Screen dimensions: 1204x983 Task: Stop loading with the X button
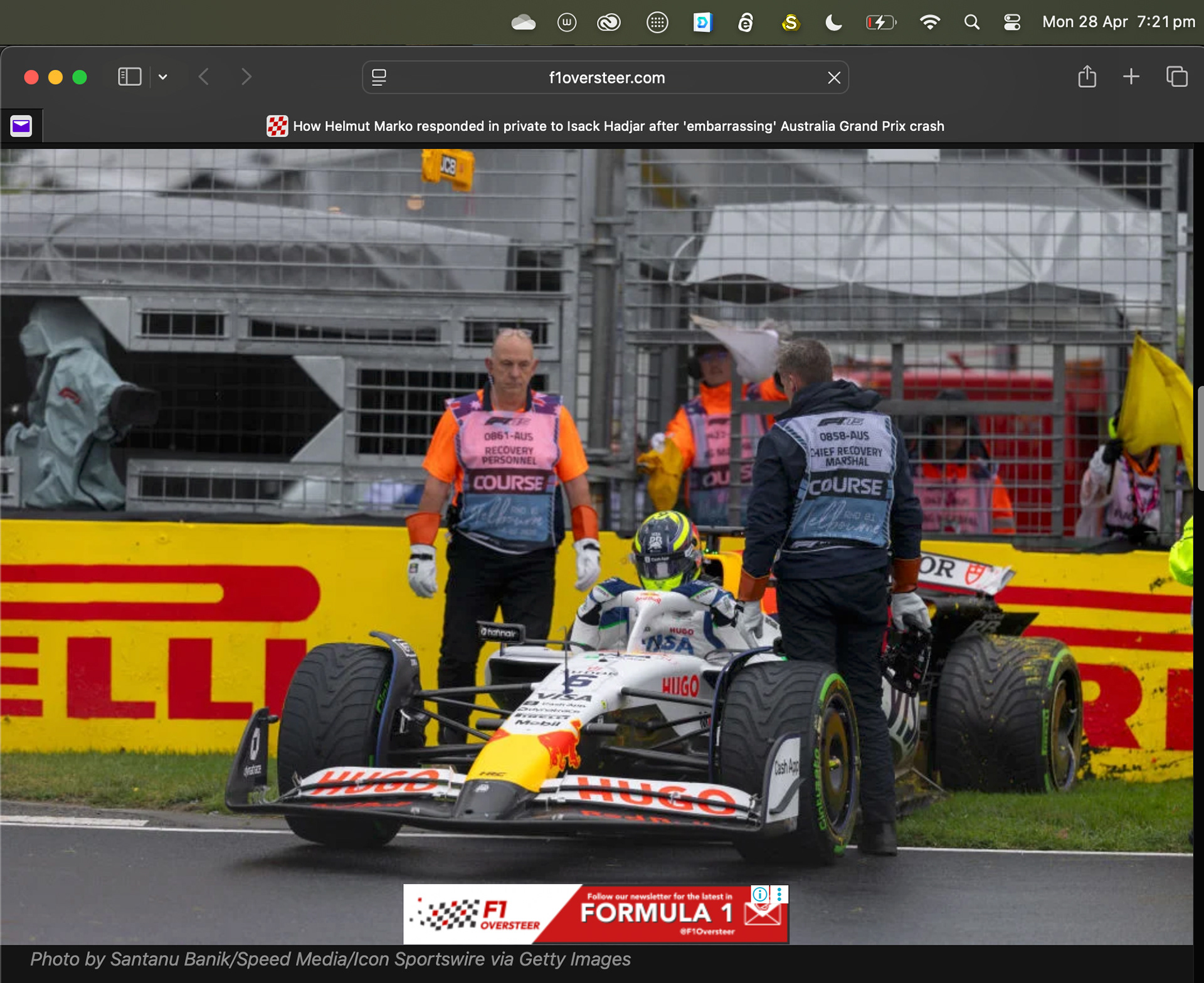(833, 78)
